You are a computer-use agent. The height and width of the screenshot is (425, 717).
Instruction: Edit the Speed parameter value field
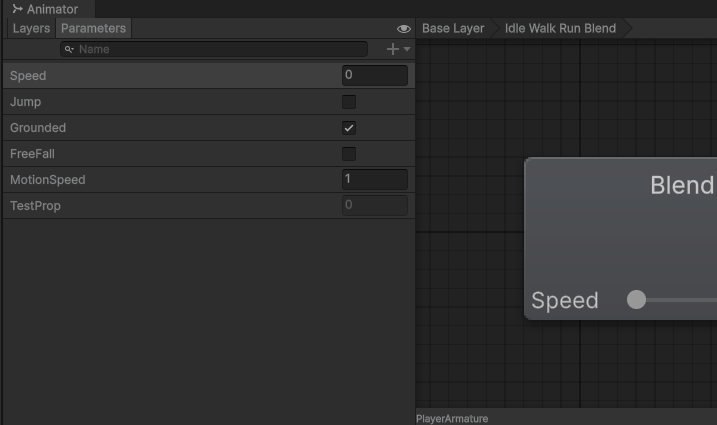[x=375, y=75]
